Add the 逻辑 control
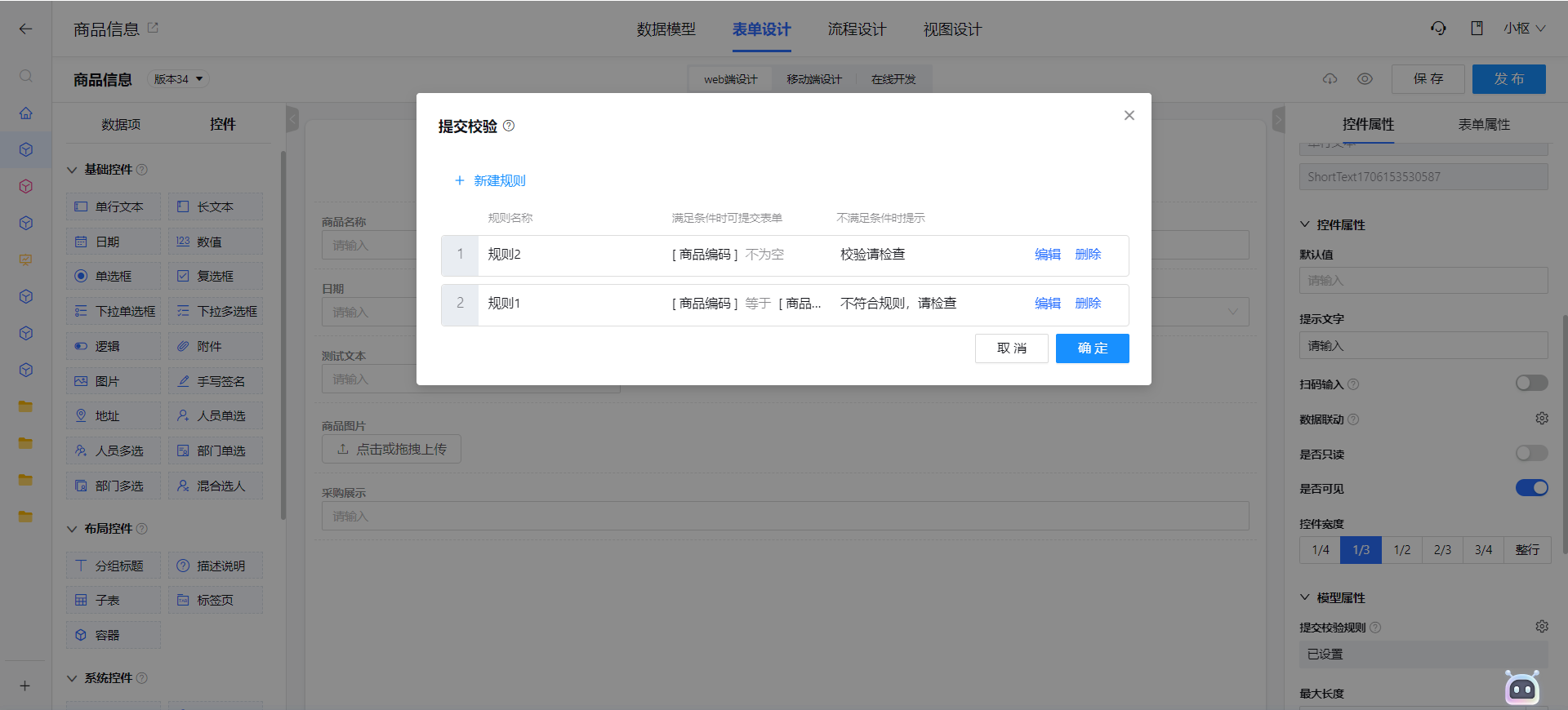This screenshot has width=1568, height=710. tap(114, 346)
